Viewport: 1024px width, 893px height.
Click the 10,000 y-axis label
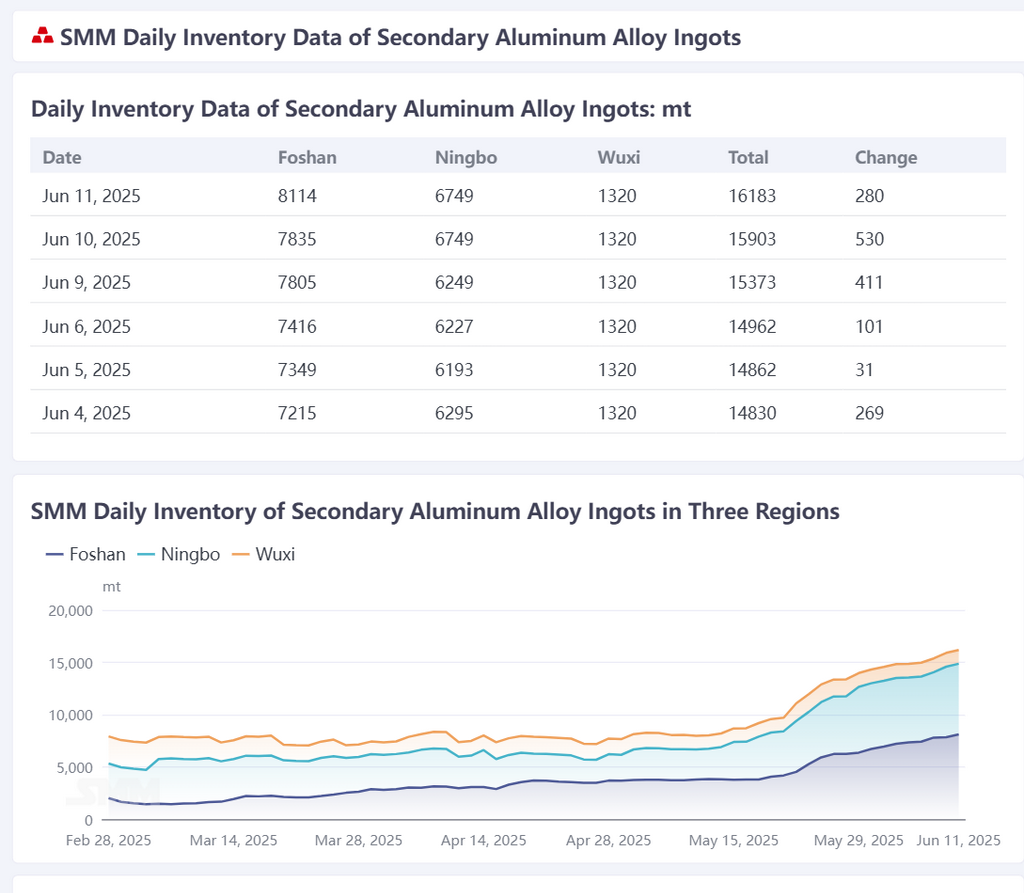71,715
